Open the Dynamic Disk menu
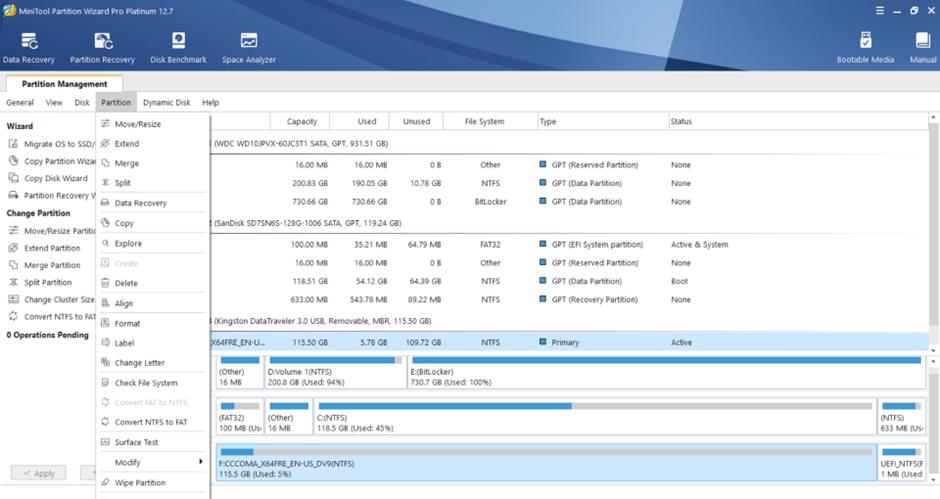This screenshot has height=499, width=940. point(166,102)
